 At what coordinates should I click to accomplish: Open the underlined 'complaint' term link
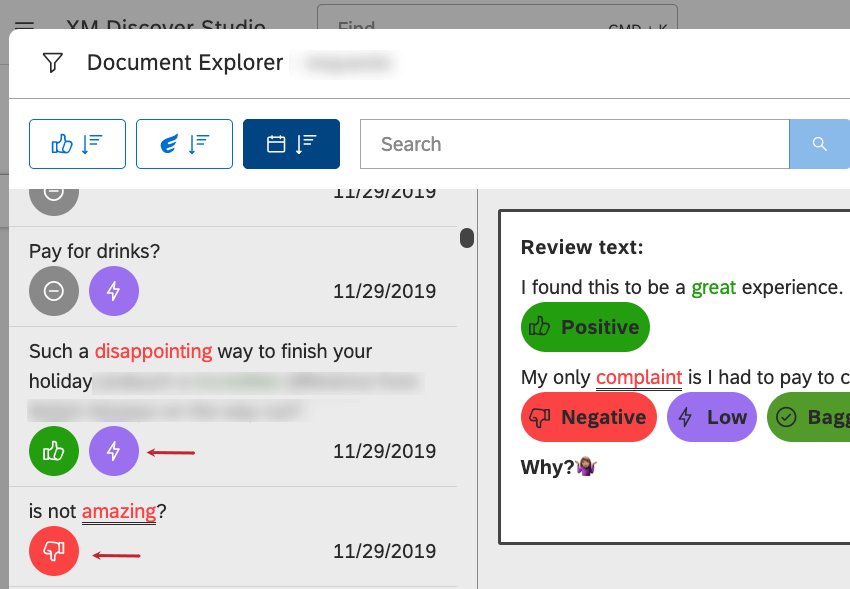click(x=639, y=377)
